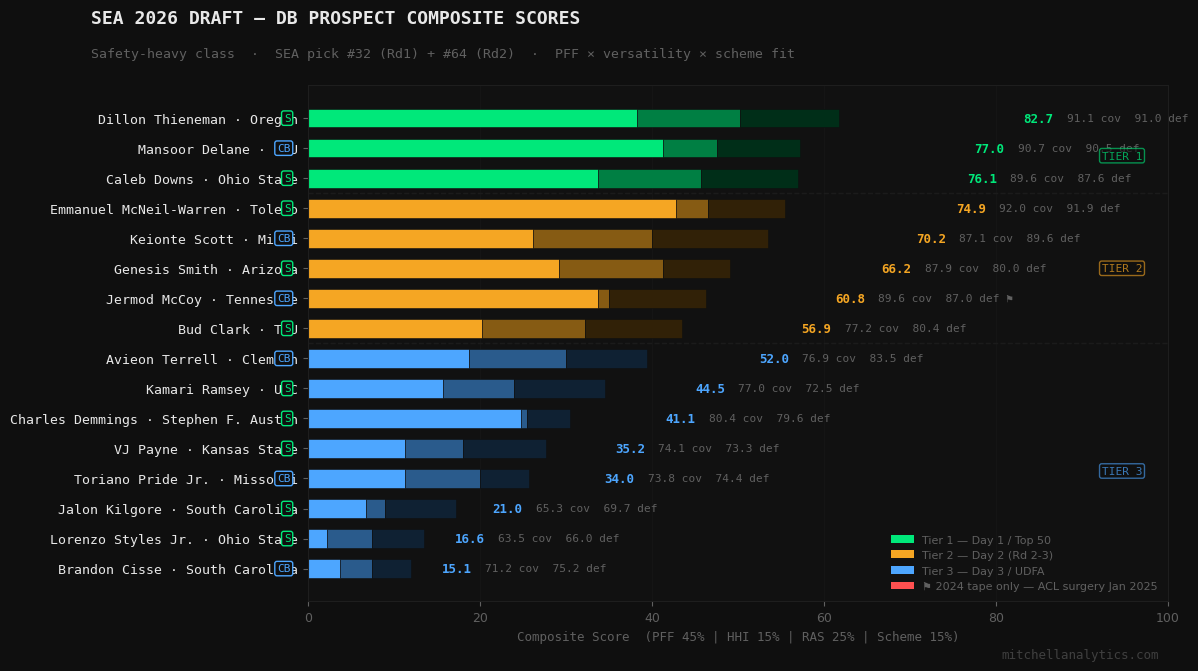Click the S badge beside Emmanuel McNeil-Warren
1198x671 pixels.
tap(287, 208)
